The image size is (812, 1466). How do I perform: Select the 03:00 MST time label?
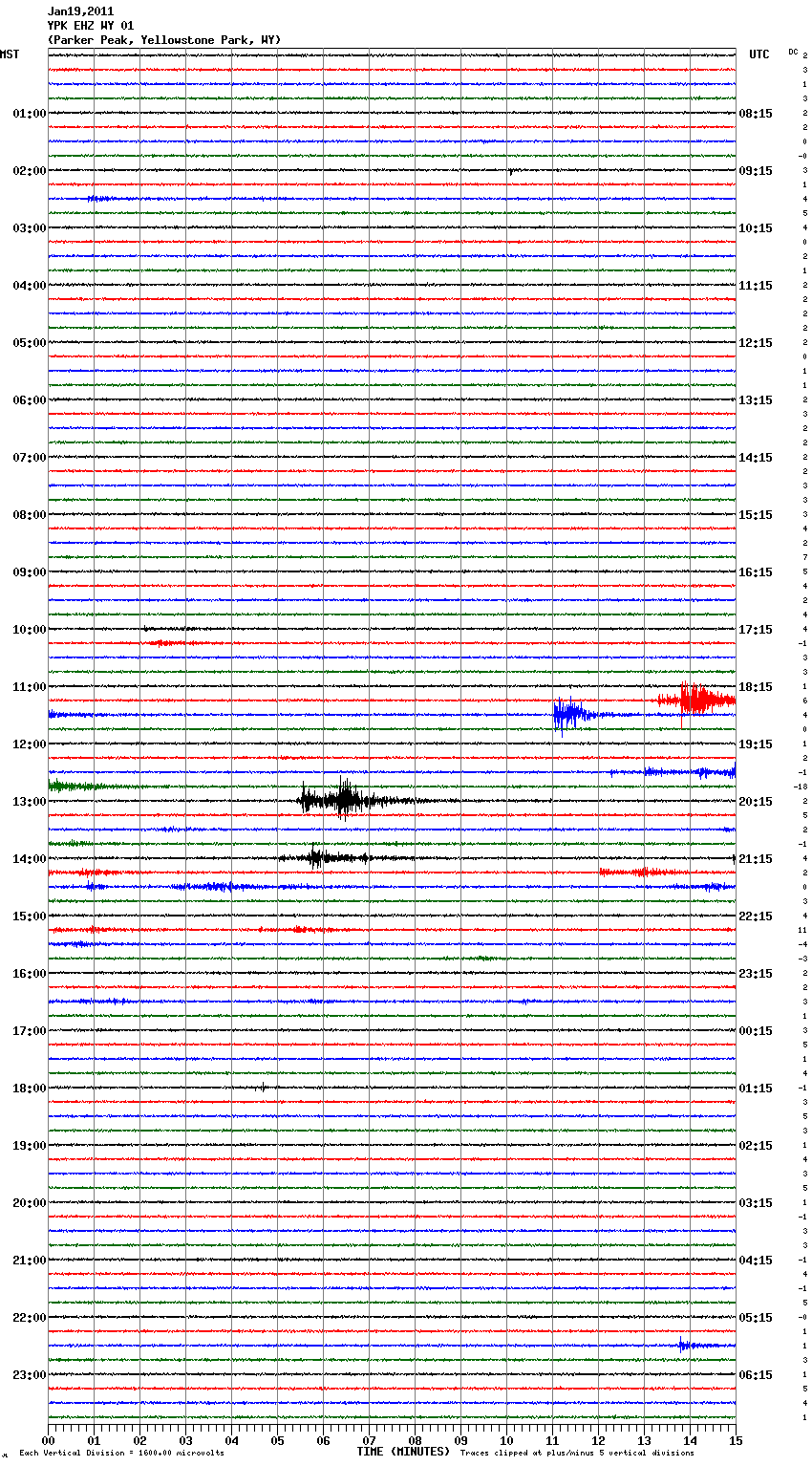click(x=29, y=228)
